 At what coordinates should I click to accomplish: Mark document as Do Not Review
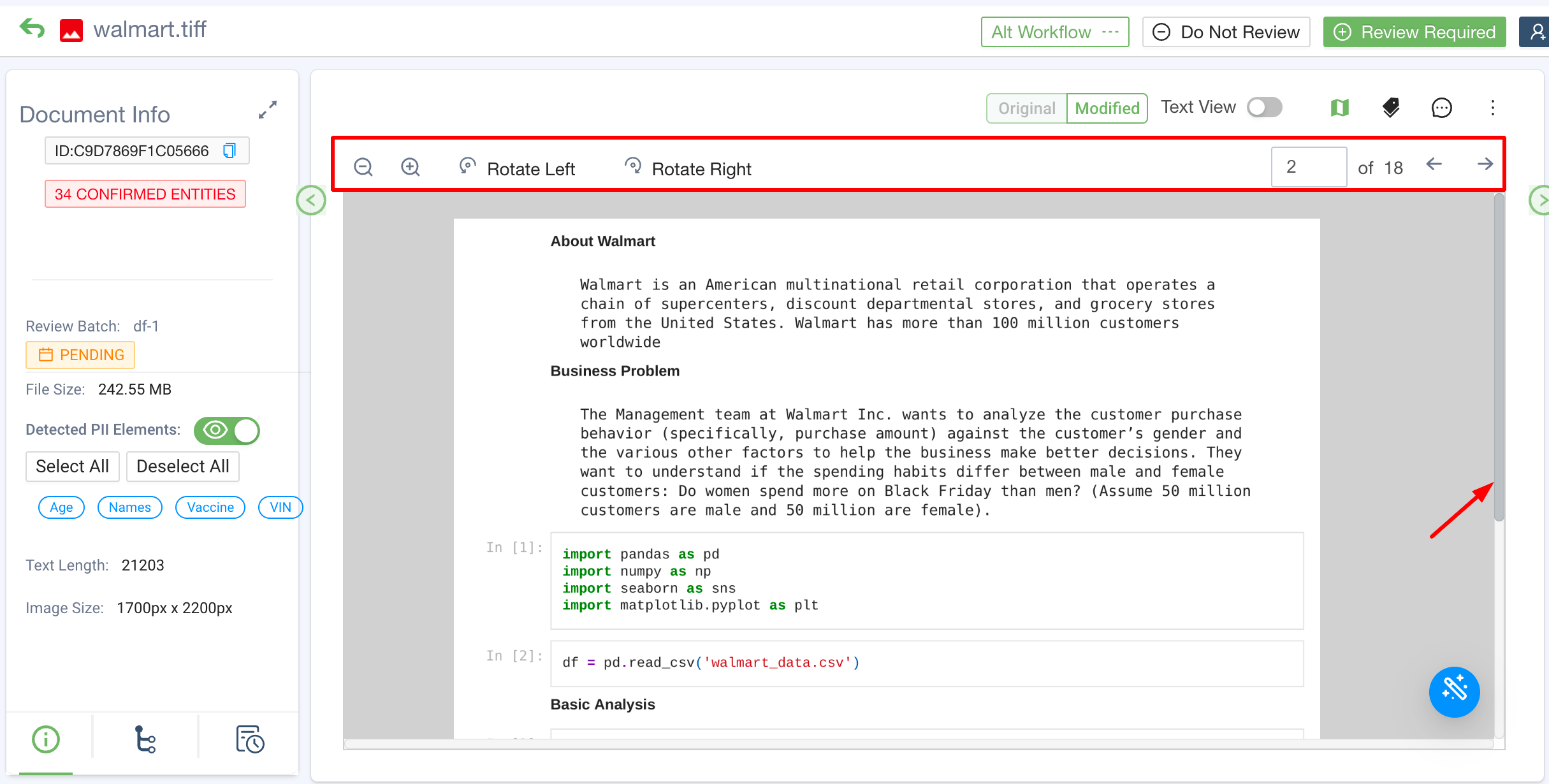pos(1226,32)
